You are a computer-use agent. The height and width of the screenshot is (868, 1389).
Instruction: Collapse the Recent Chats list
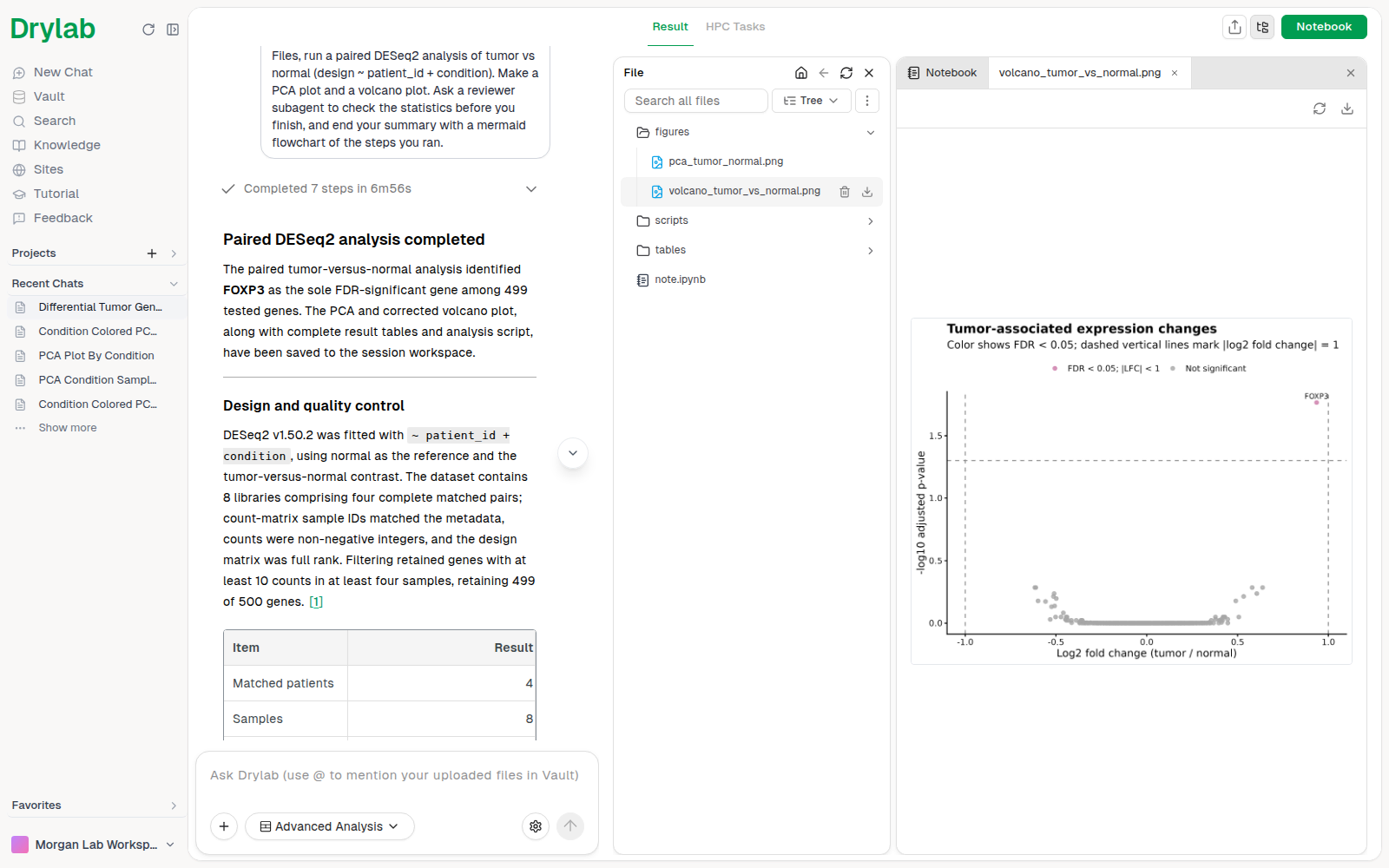coord(174,284)
